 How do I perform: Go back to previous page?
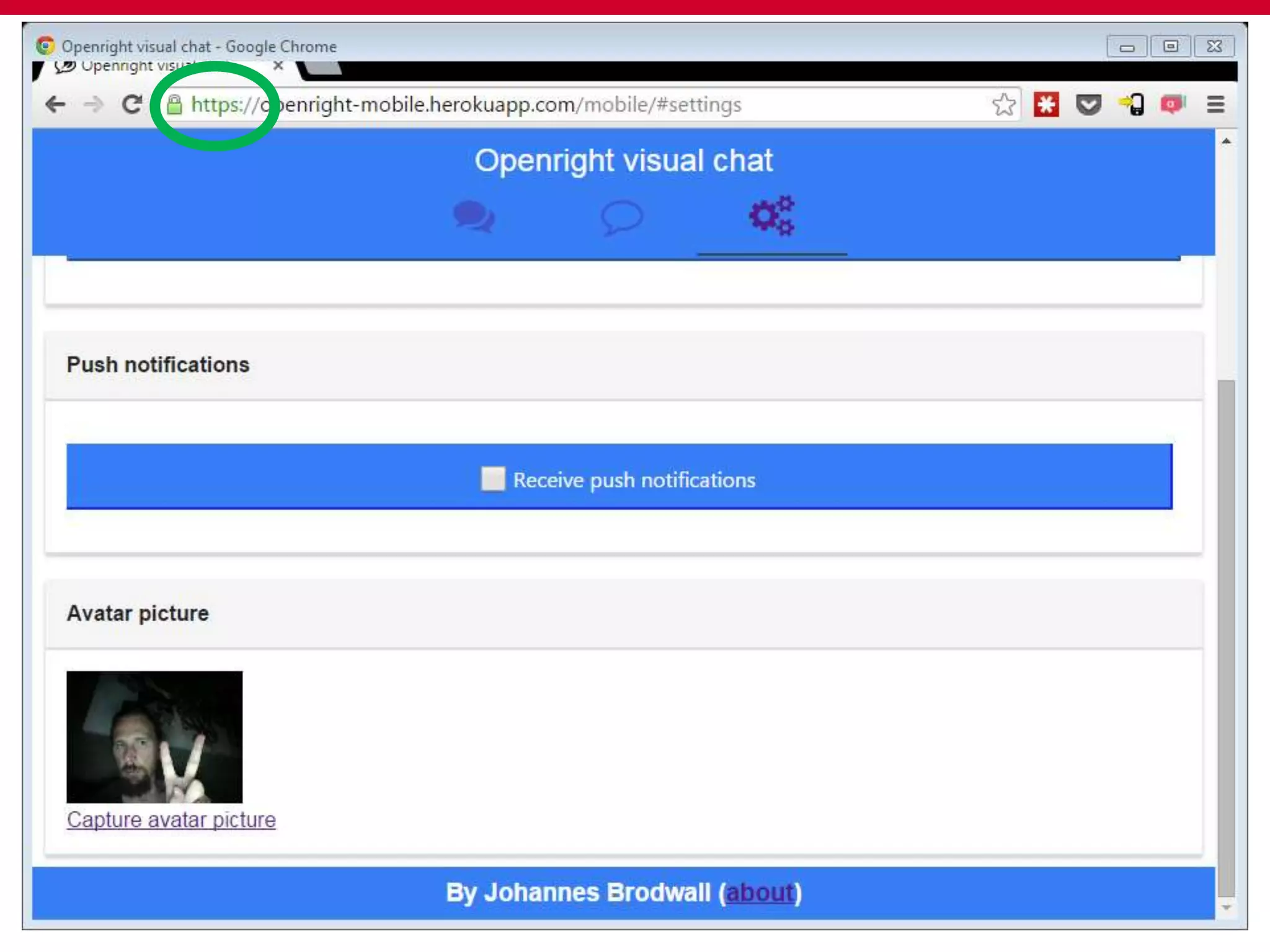[56, 105]
